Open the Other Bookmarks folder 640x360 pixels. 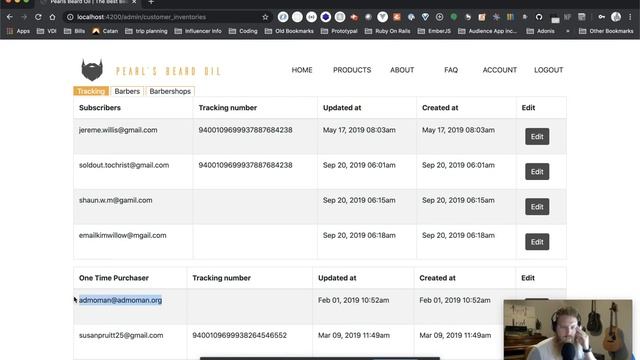pos(606,31)
